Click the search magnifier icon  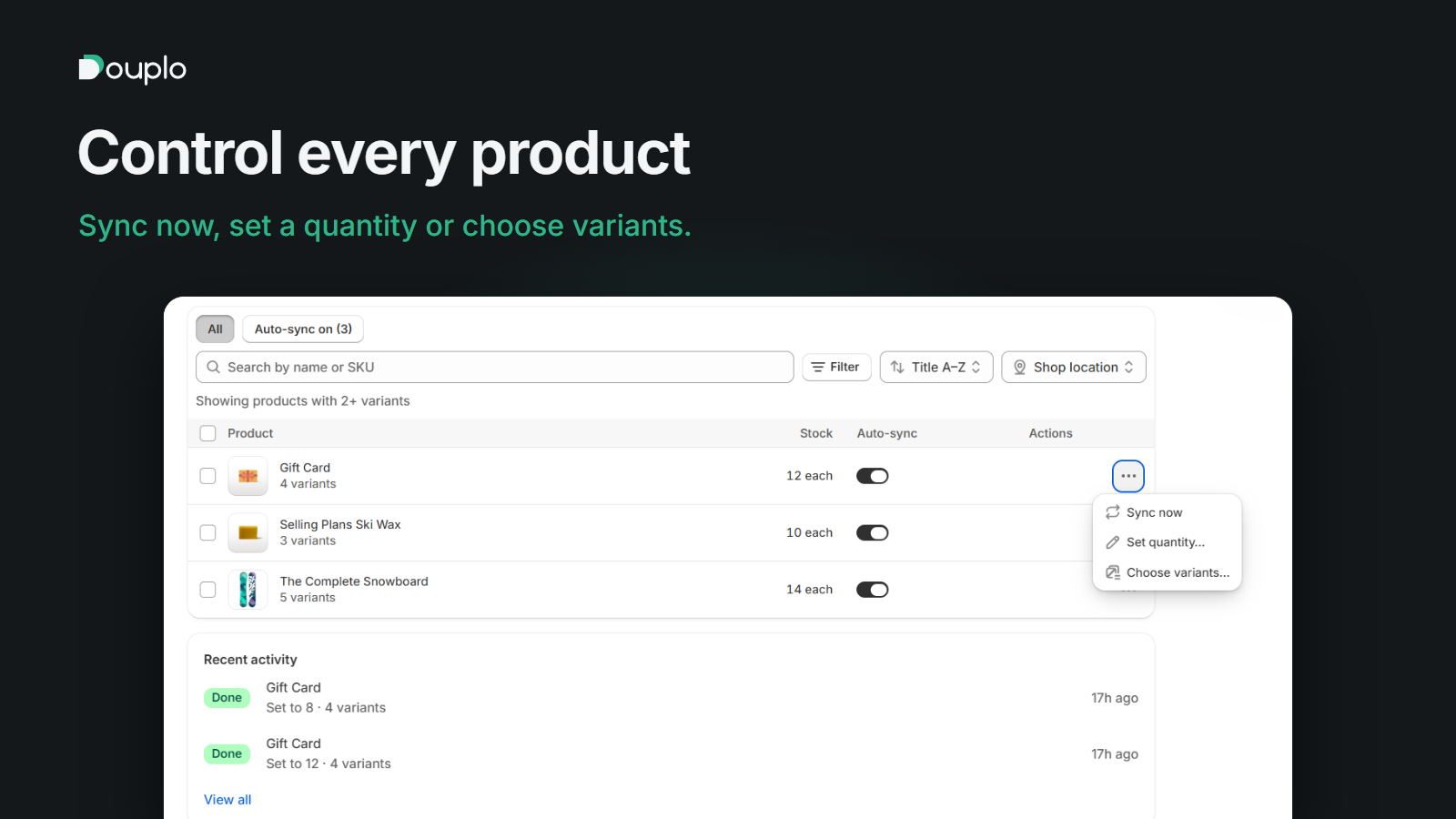tap(214, 368)
